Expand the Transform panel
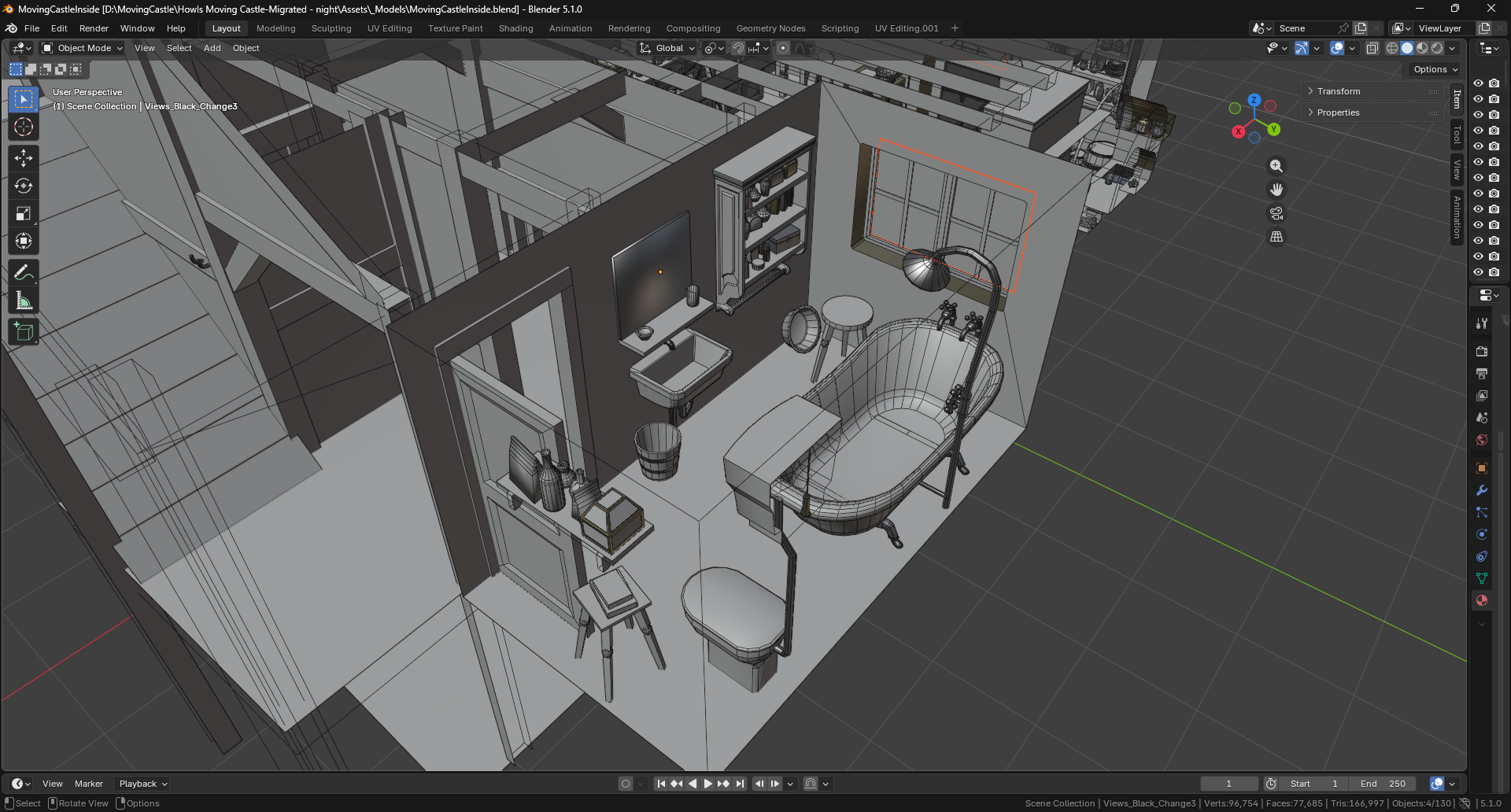1511x812 pixels. (x=1372, y=91)
